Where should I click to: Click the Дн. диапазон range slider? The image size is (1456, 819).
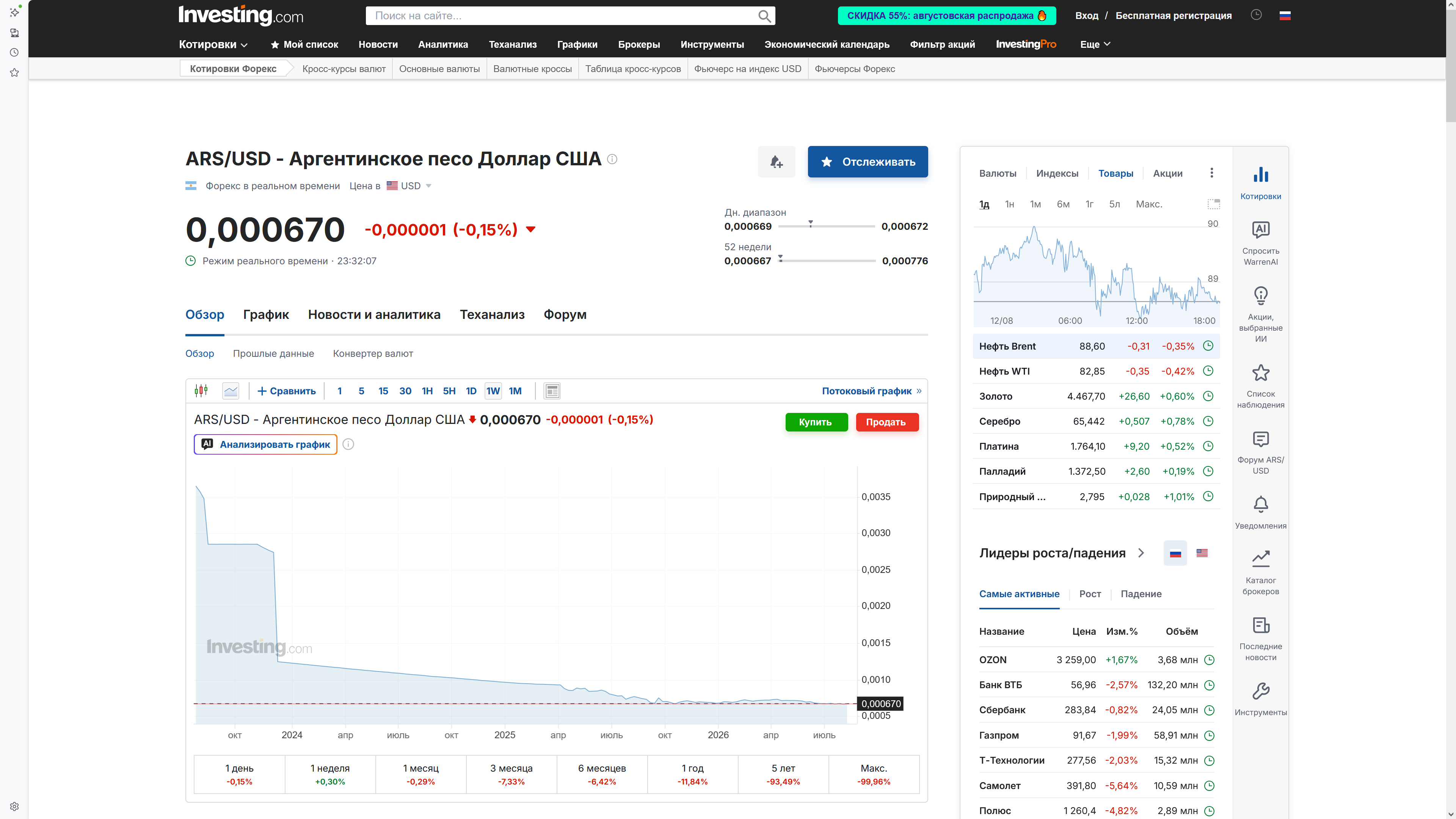(x=826, y=226)
